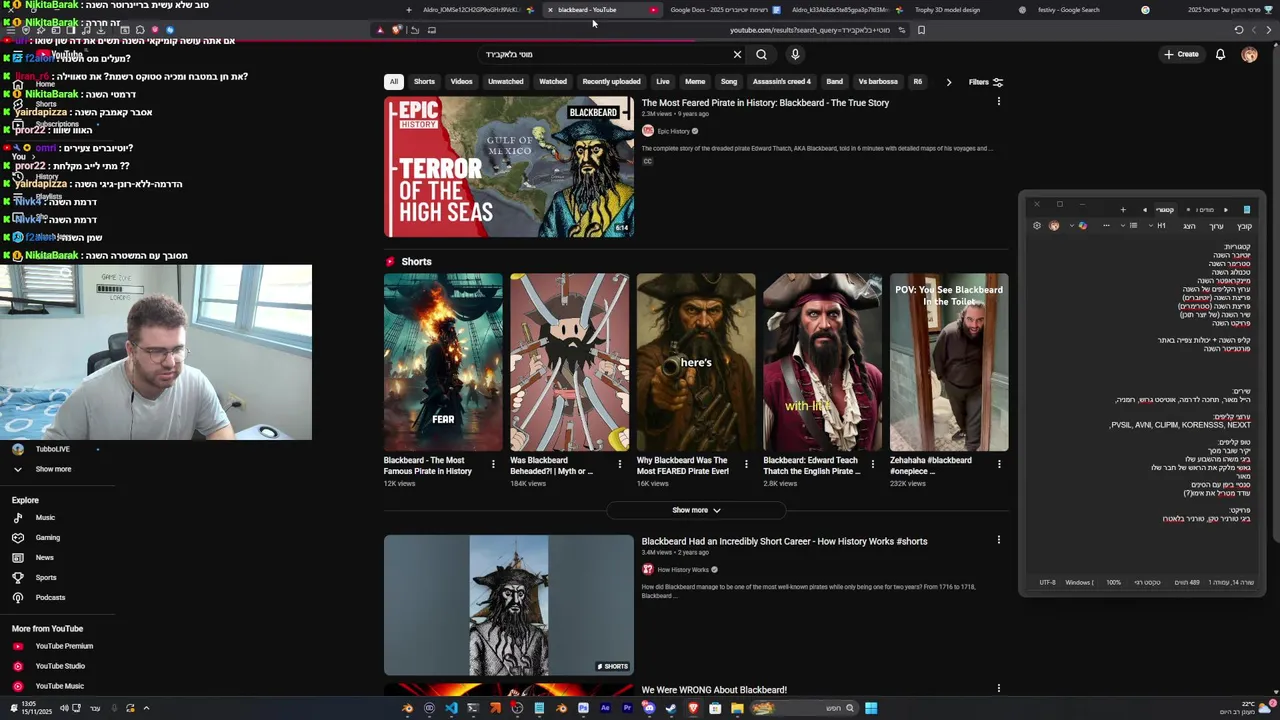Select the All filter chip
Image resolution: width=1280 pixels, height=720 pixels.
[x=394, y=82]
